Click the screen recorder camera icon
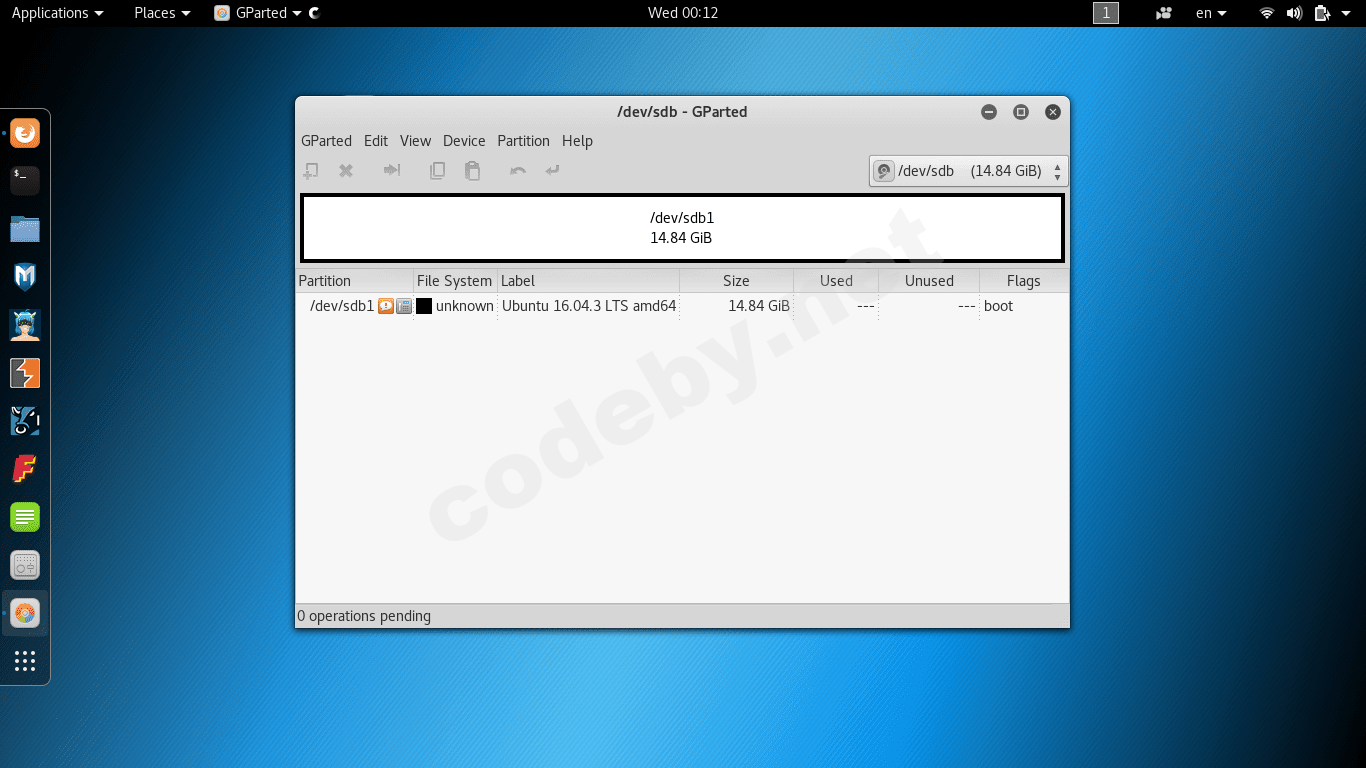Image resolution: width=1366 pixels, height=768 pixels. click(x=1163, y=13)
